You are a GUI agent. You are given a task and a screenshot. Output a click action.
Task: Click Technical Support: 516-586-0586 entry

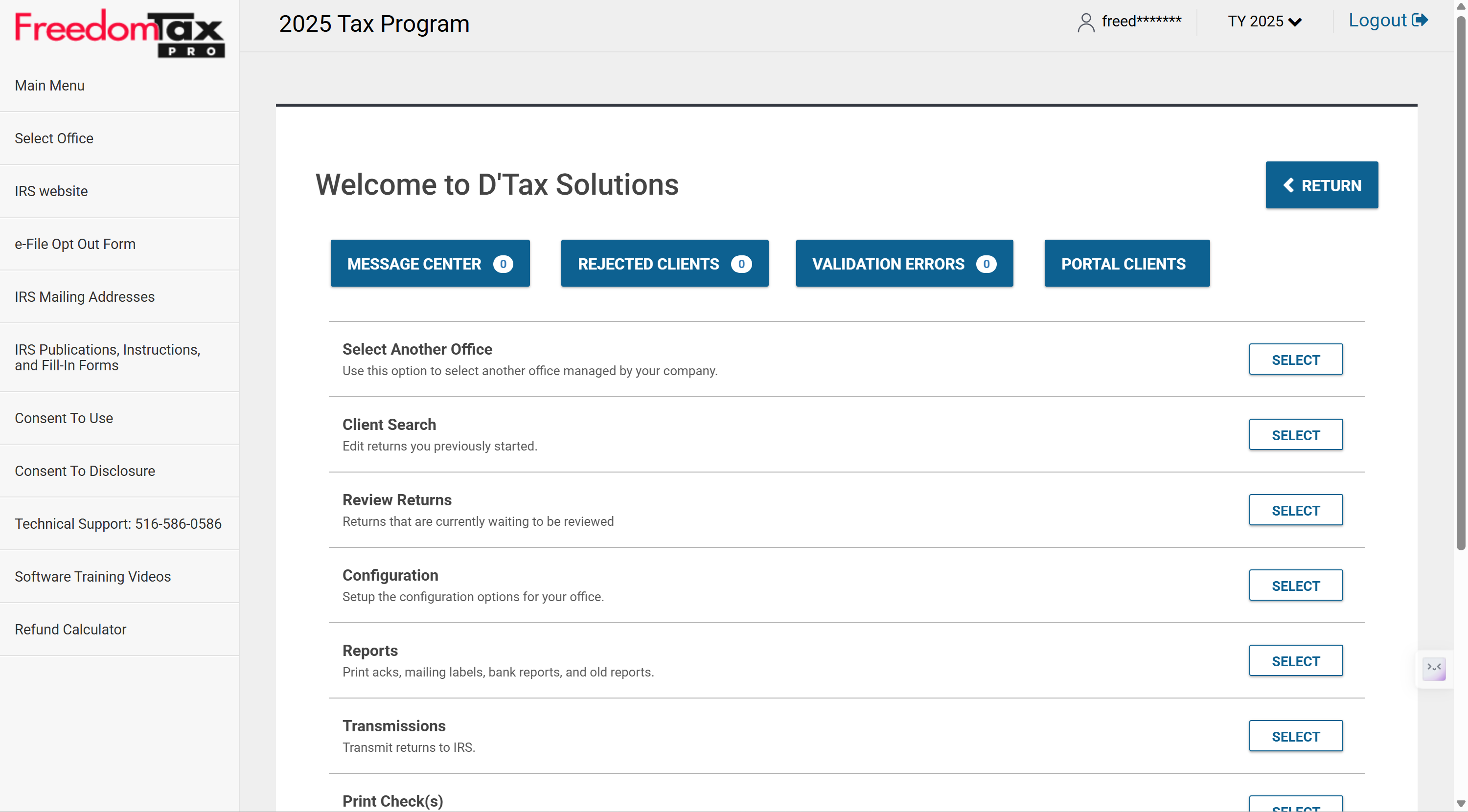(120, 524)
